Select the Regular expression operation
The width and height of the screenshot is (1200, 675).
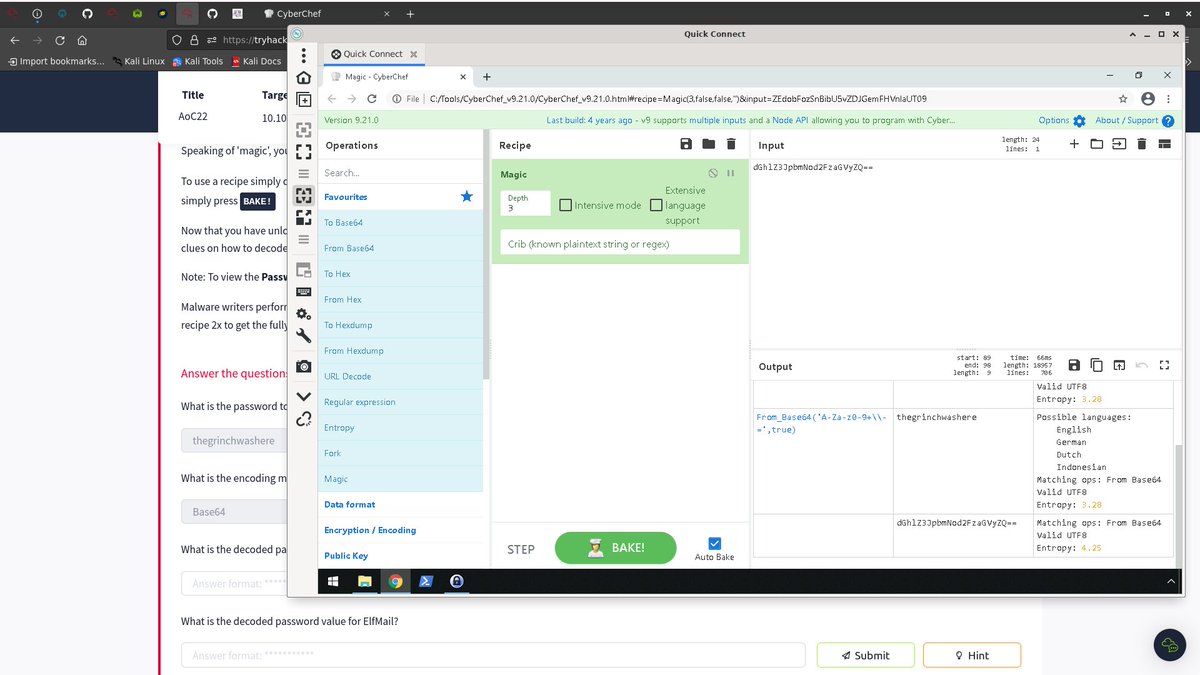tap(400, 402)
